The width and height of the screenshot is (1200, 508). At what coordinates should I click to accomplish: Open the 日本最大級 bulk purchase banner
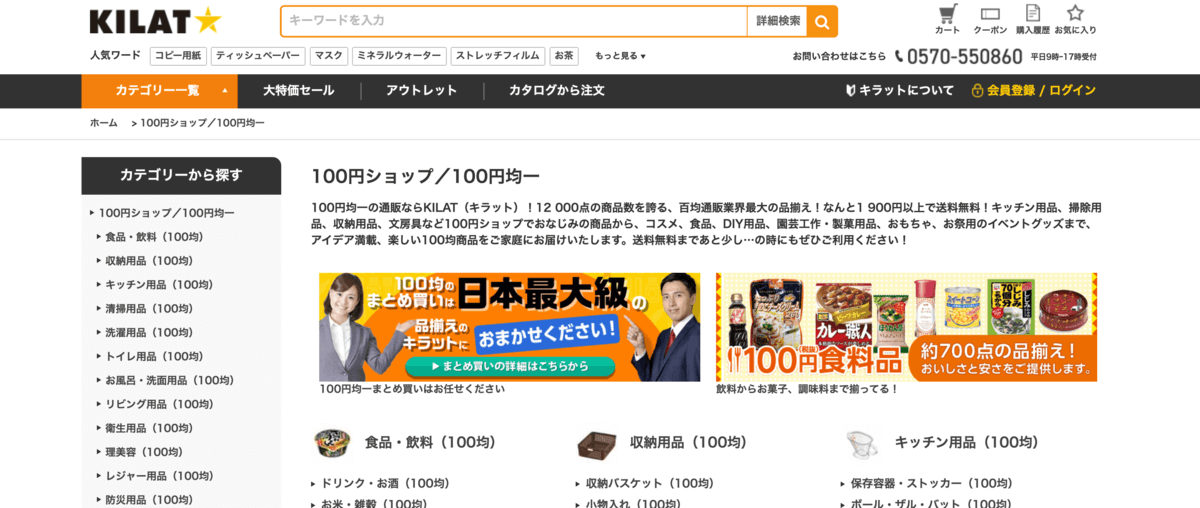click(509, 327)
